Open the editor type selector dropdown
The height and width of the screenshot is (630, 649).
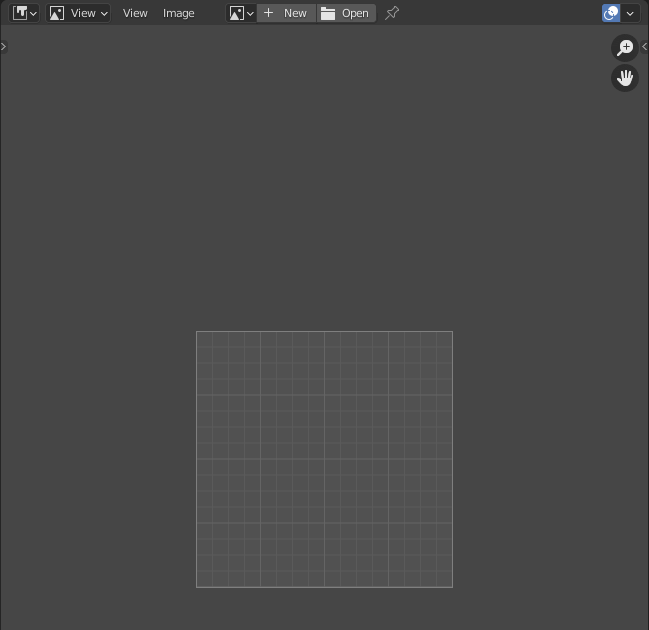click(x=24, y=13)
